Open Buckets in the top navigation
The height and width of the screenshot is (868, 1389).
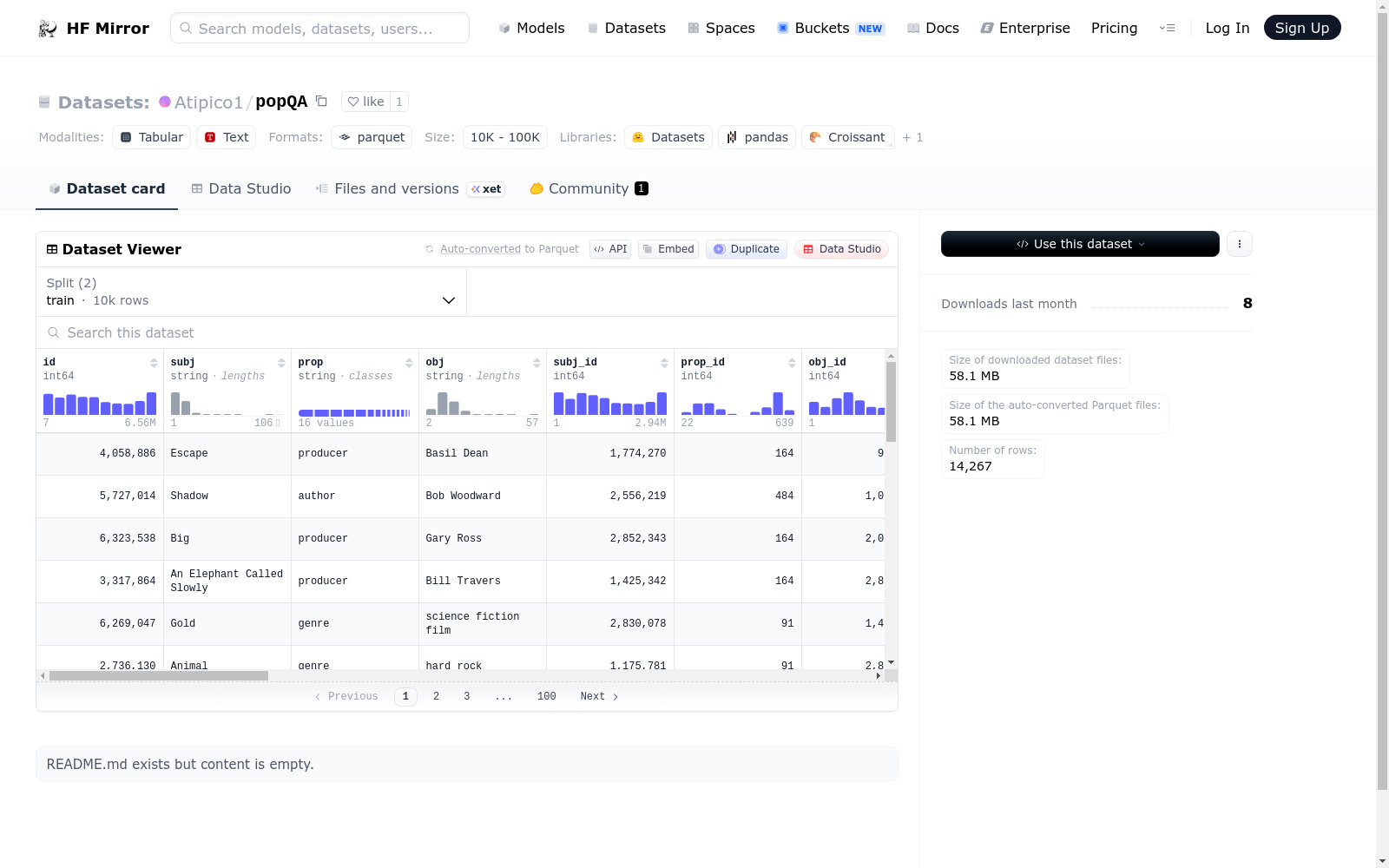click(x=831, y=28)
